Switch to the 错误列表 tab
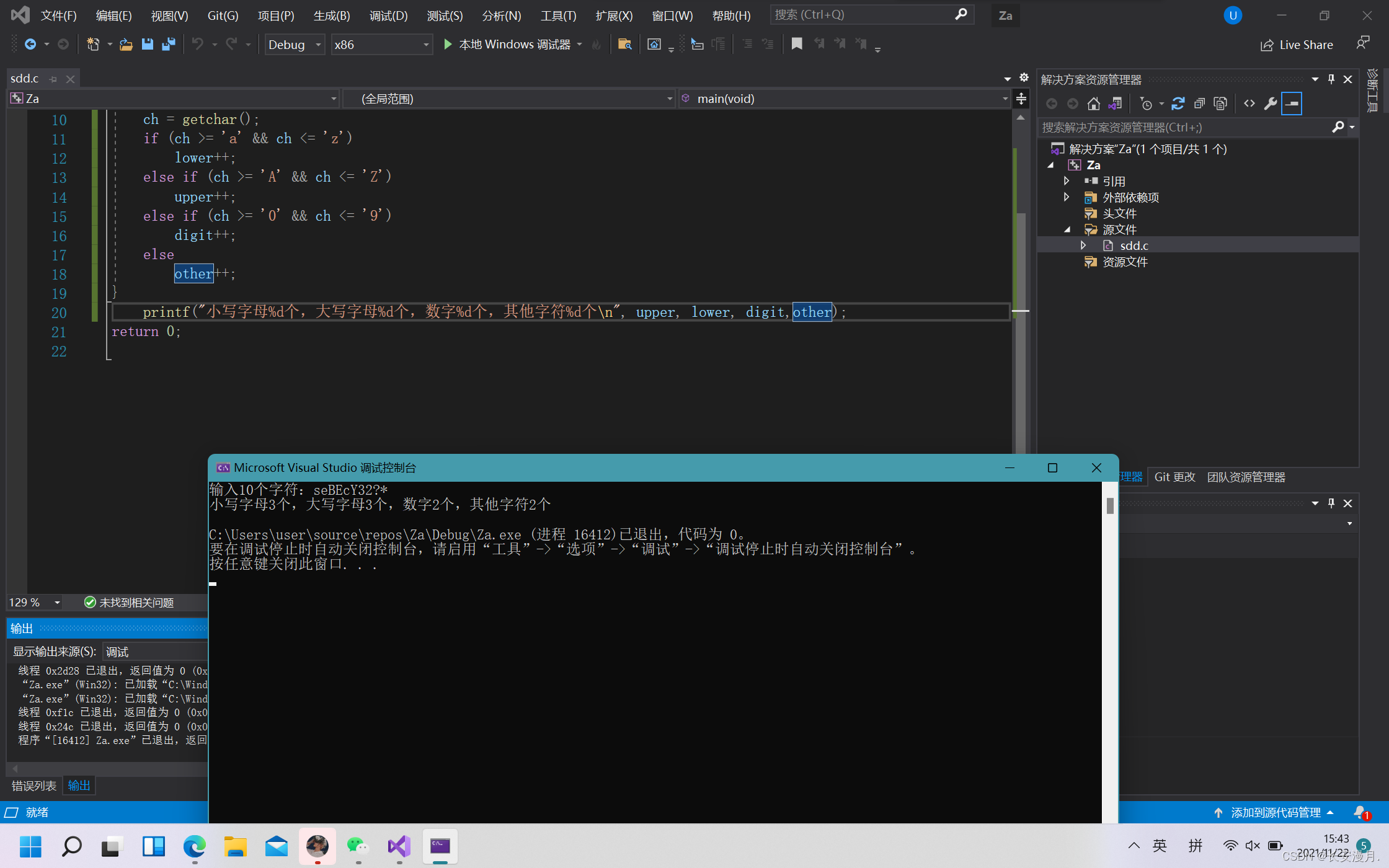The height and width of the screenshot is (868, 1389). click(34, 786)
